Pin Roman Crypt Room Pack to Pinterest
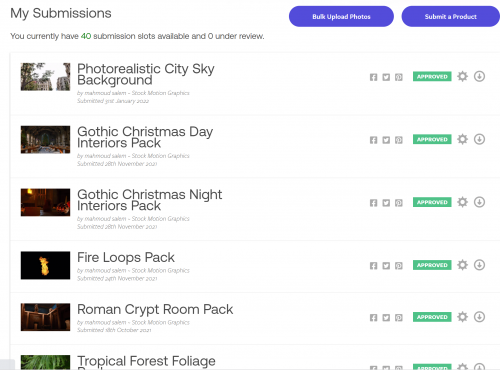The width and height of the screenshot is (500, 370). click(x=399, y=318)
